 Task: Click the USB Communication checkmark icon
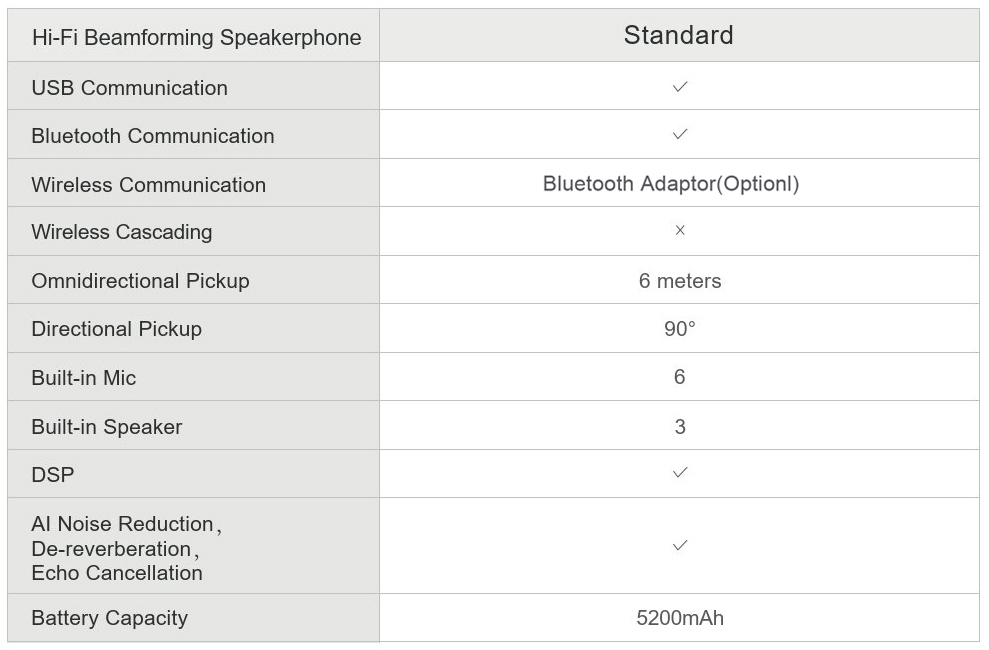[679, 87]
